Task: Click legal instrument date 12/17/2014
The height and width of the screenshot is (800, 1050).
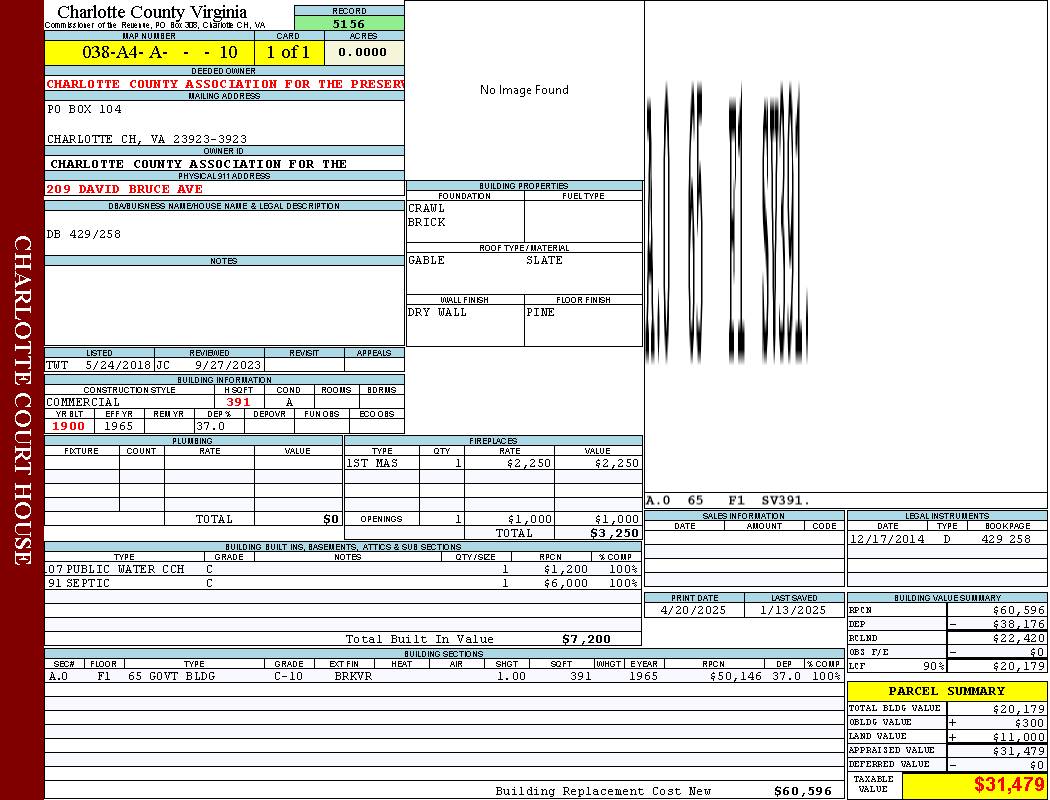Action: [x=887, y=539]
